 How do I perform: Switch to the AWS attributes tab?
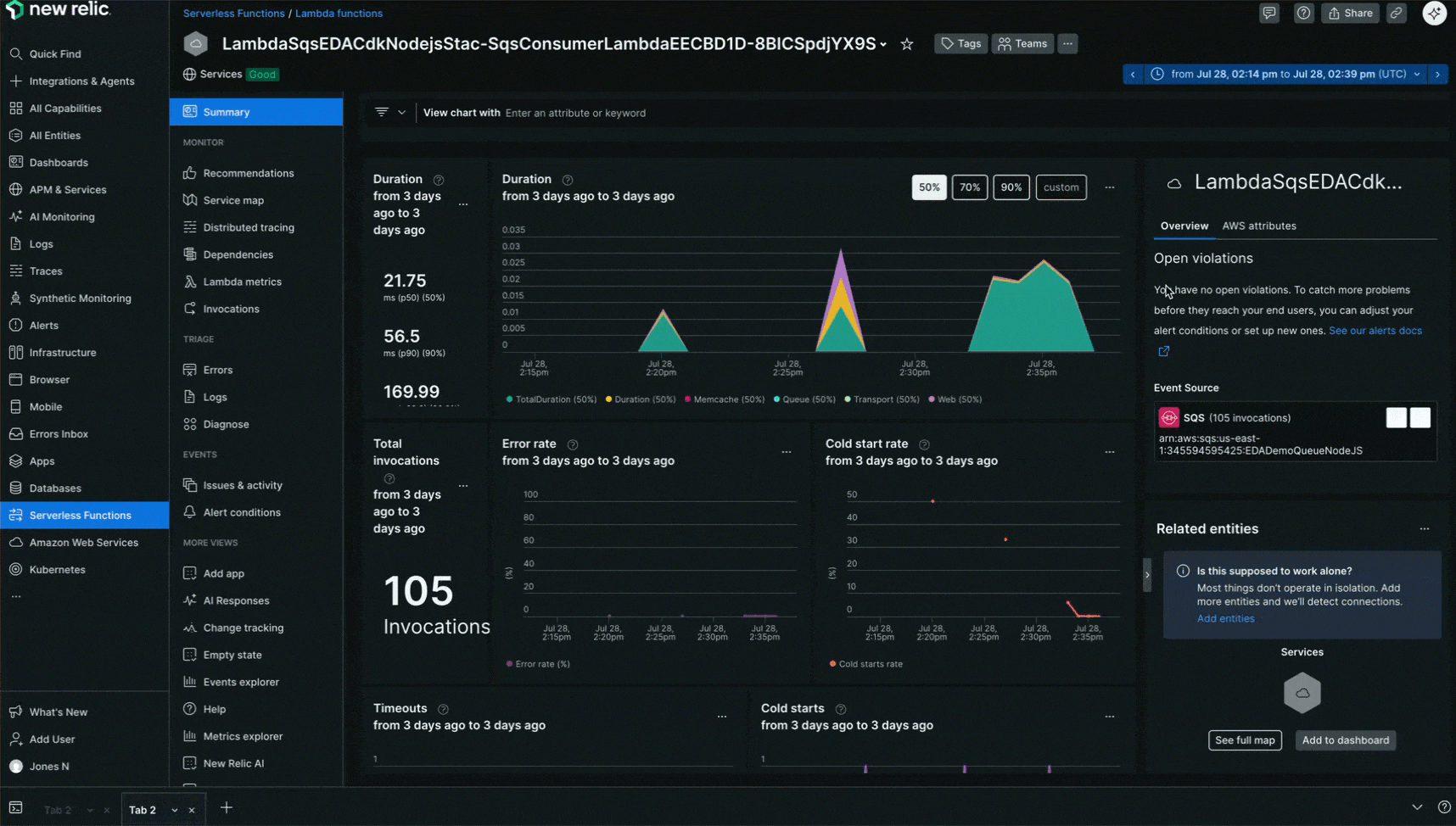point(1259,226)
